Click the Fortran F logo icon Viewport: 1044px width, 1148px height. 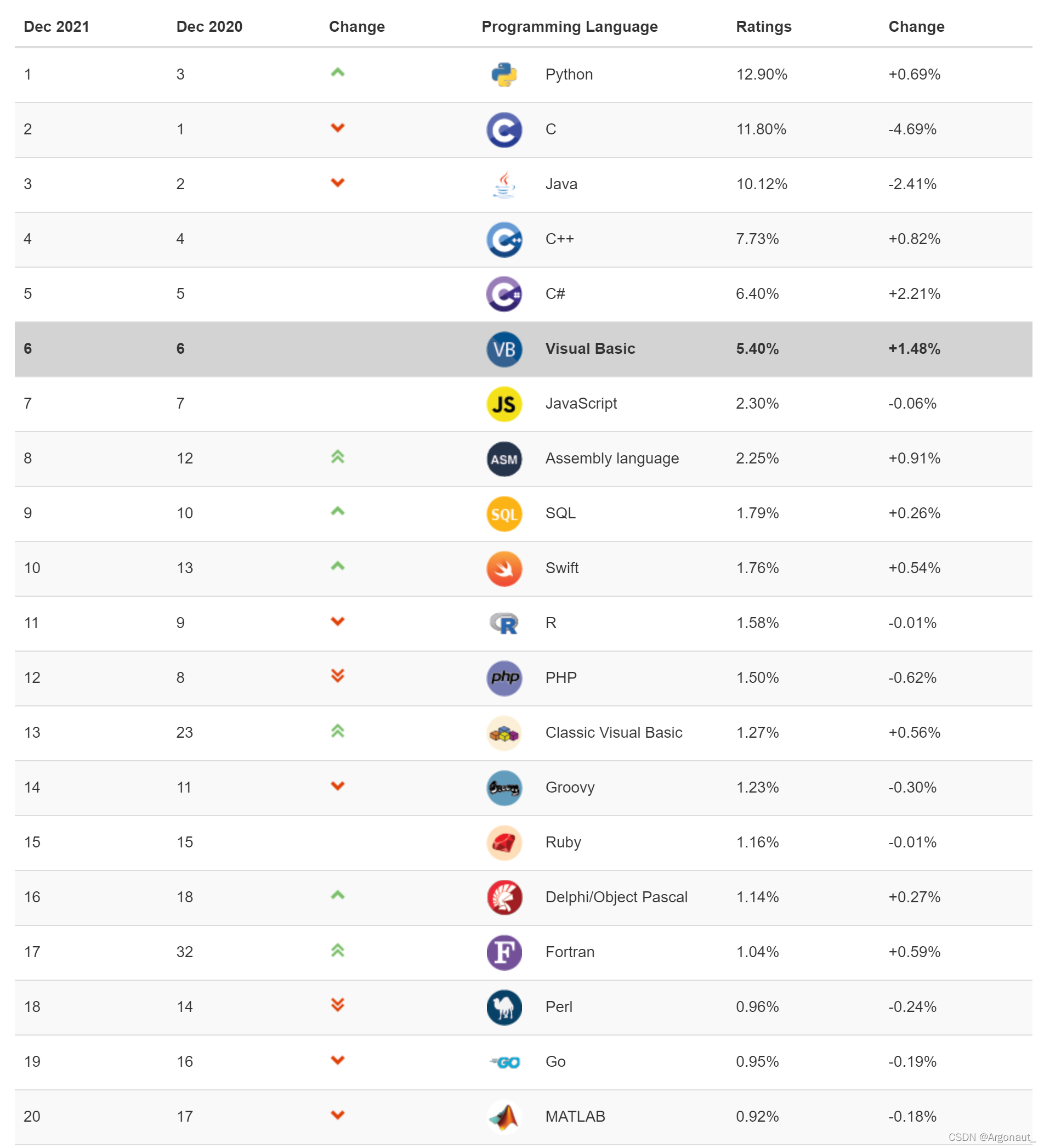[504, 952]
